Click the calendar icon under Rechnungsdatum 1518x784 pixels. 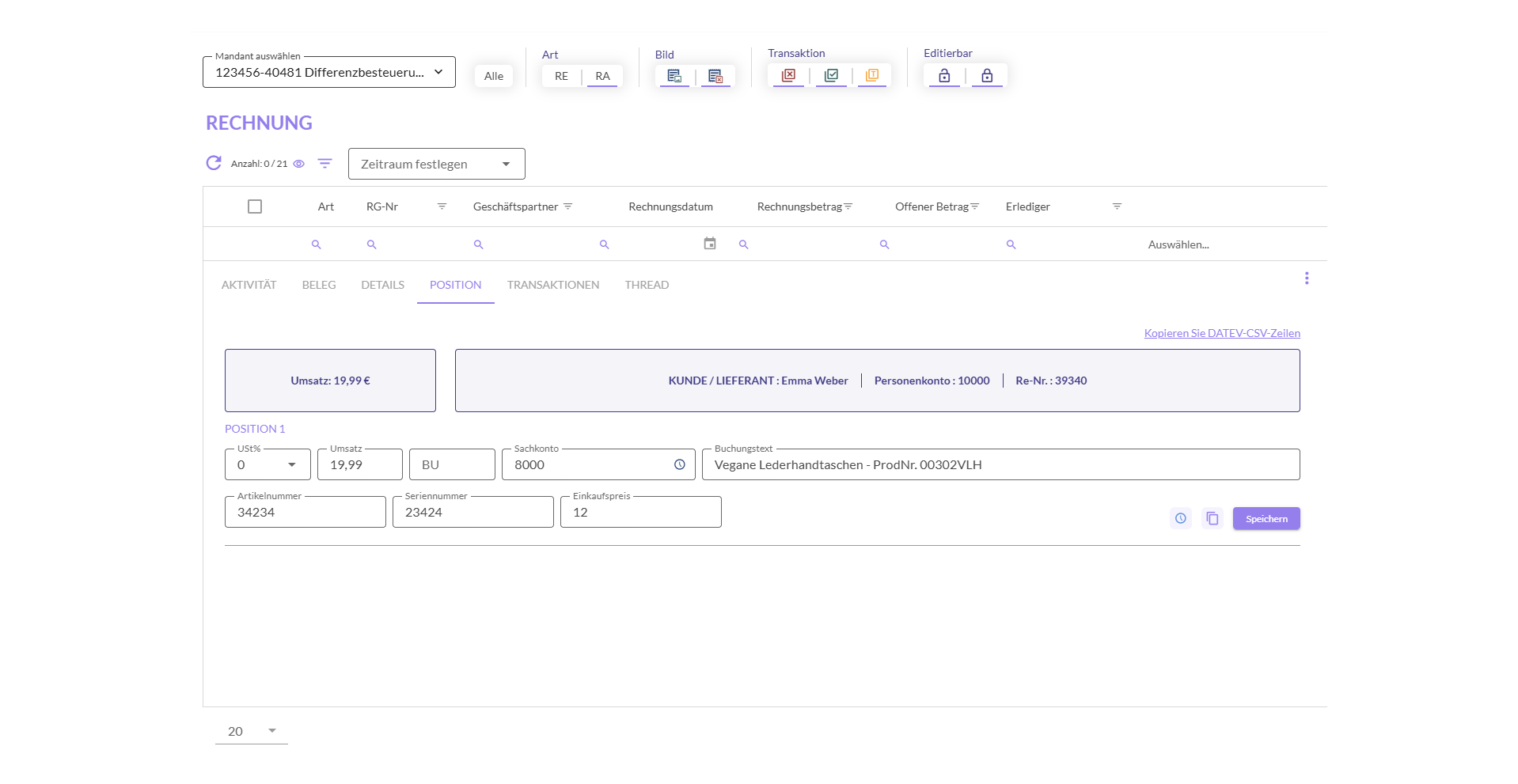coord(710,244)
